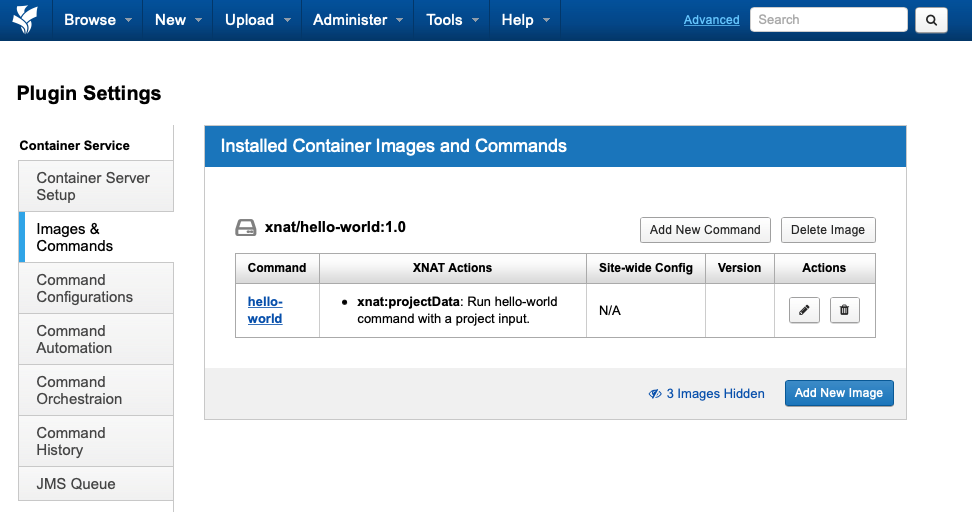Select the Command Configurations tab
972x512 pixels.
(96, 288)
